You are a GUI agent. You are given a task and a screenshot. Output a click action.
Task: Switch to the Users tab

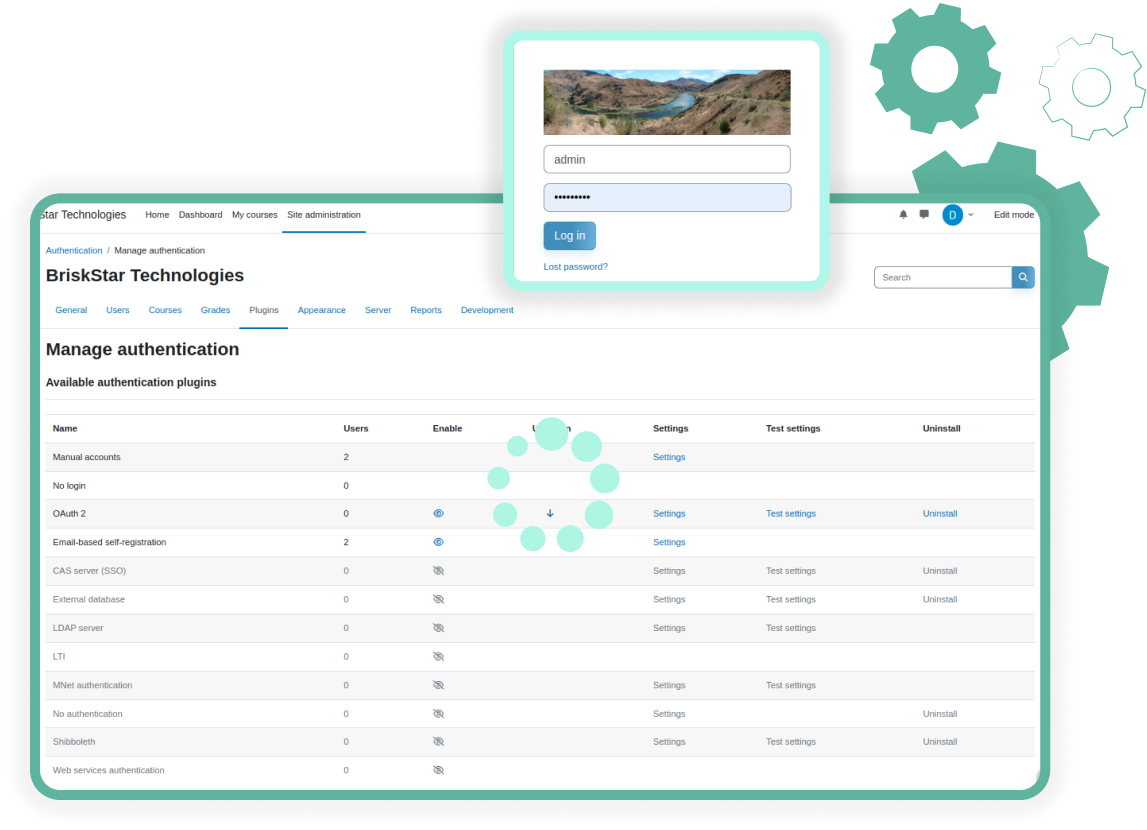tap(118, 310)
